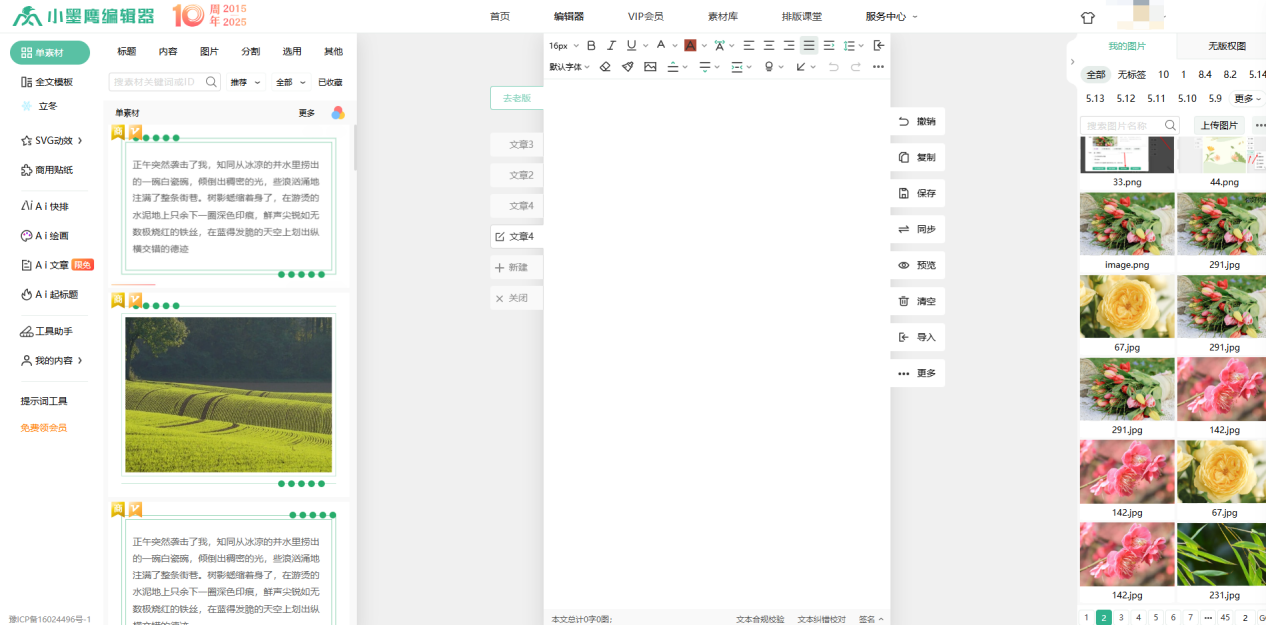
Task: Toggle the 已收藏 favorites filter
Action: tap(330, 83)
